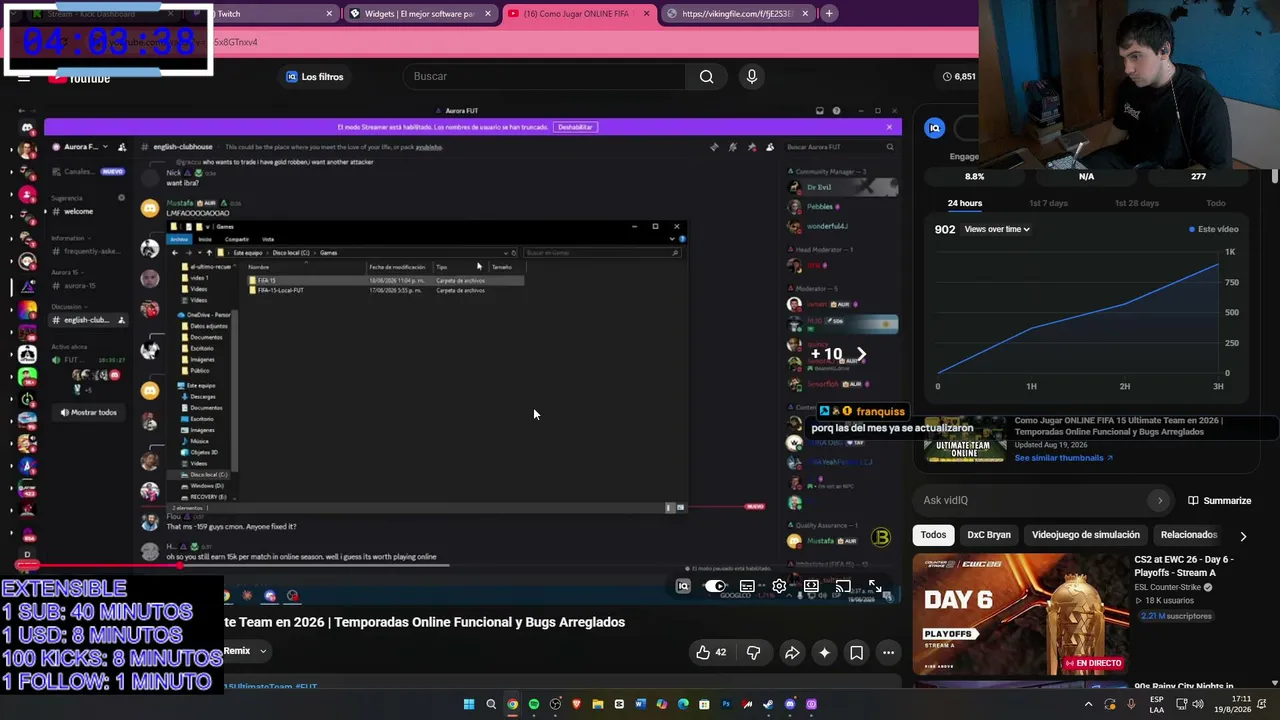Image resolution: width=1280 pixels, height=720 pixels.
Task: Click the vidIQ logo in the side panel
Action: click(x=934, y=128)
